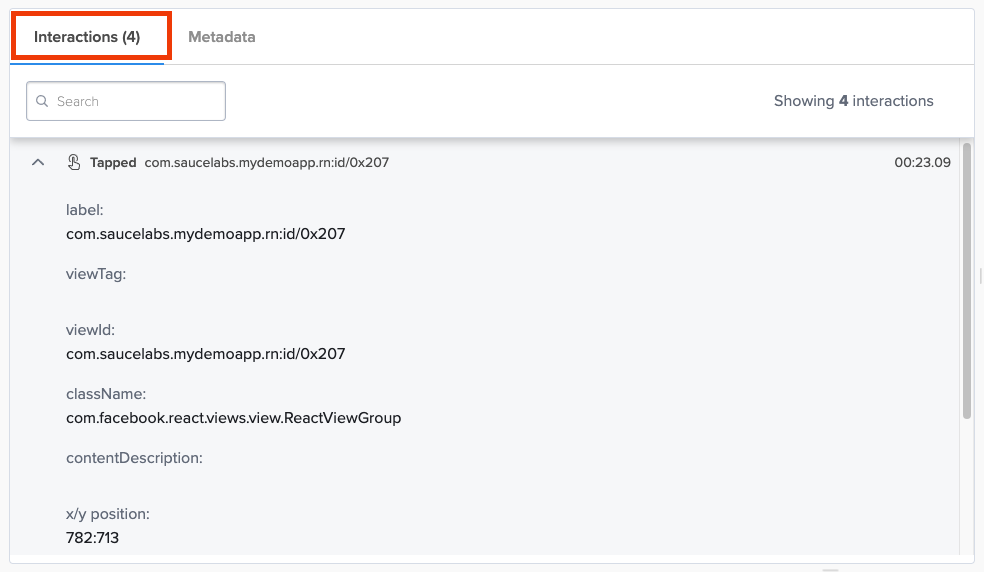Viewport: 984px width, 572px height.
Task: Select the bold Tapped label in row header
Action: (x=113, y=162)
